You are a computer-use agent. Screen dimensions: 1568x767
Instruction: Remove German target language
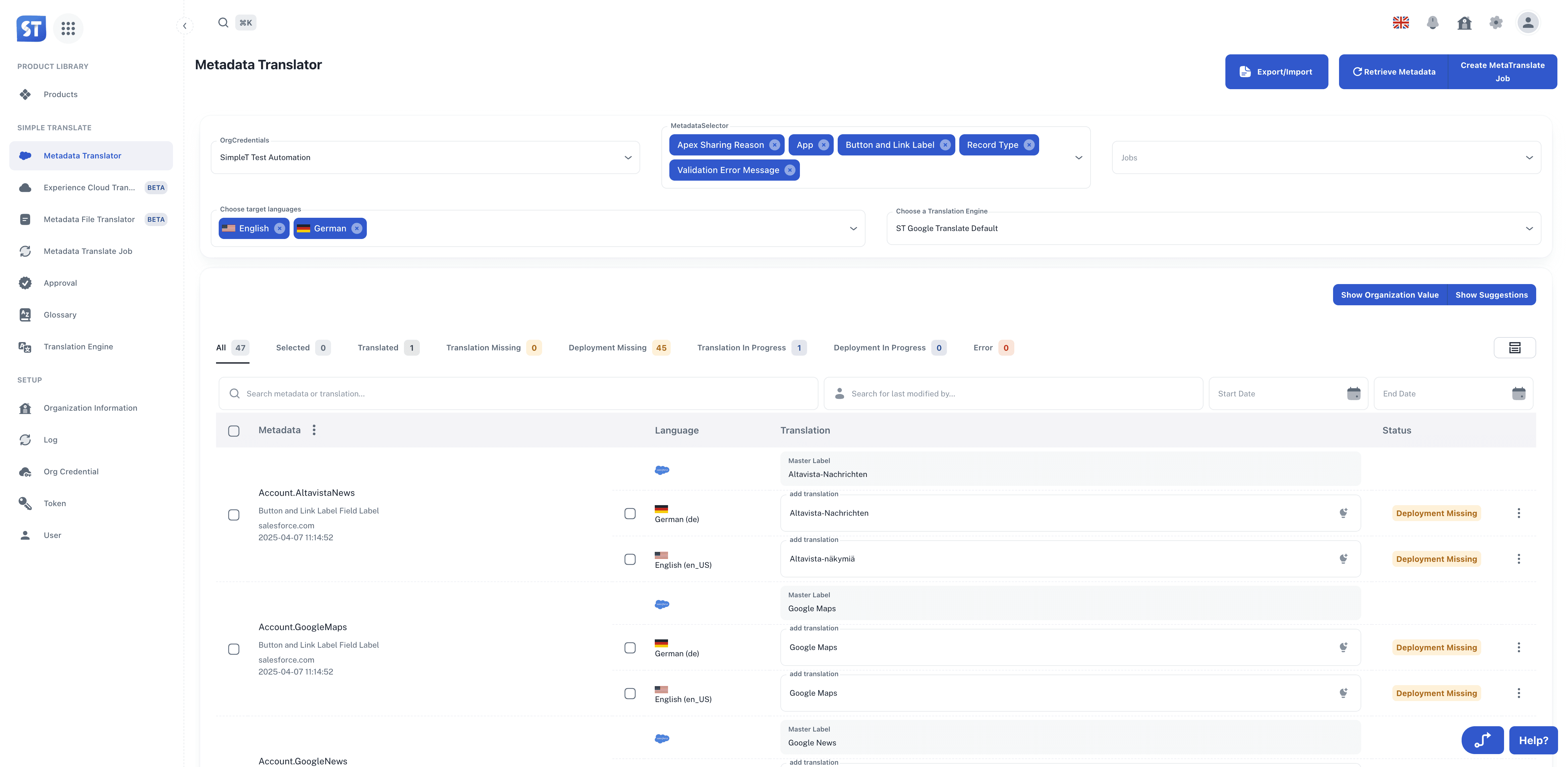357,228
